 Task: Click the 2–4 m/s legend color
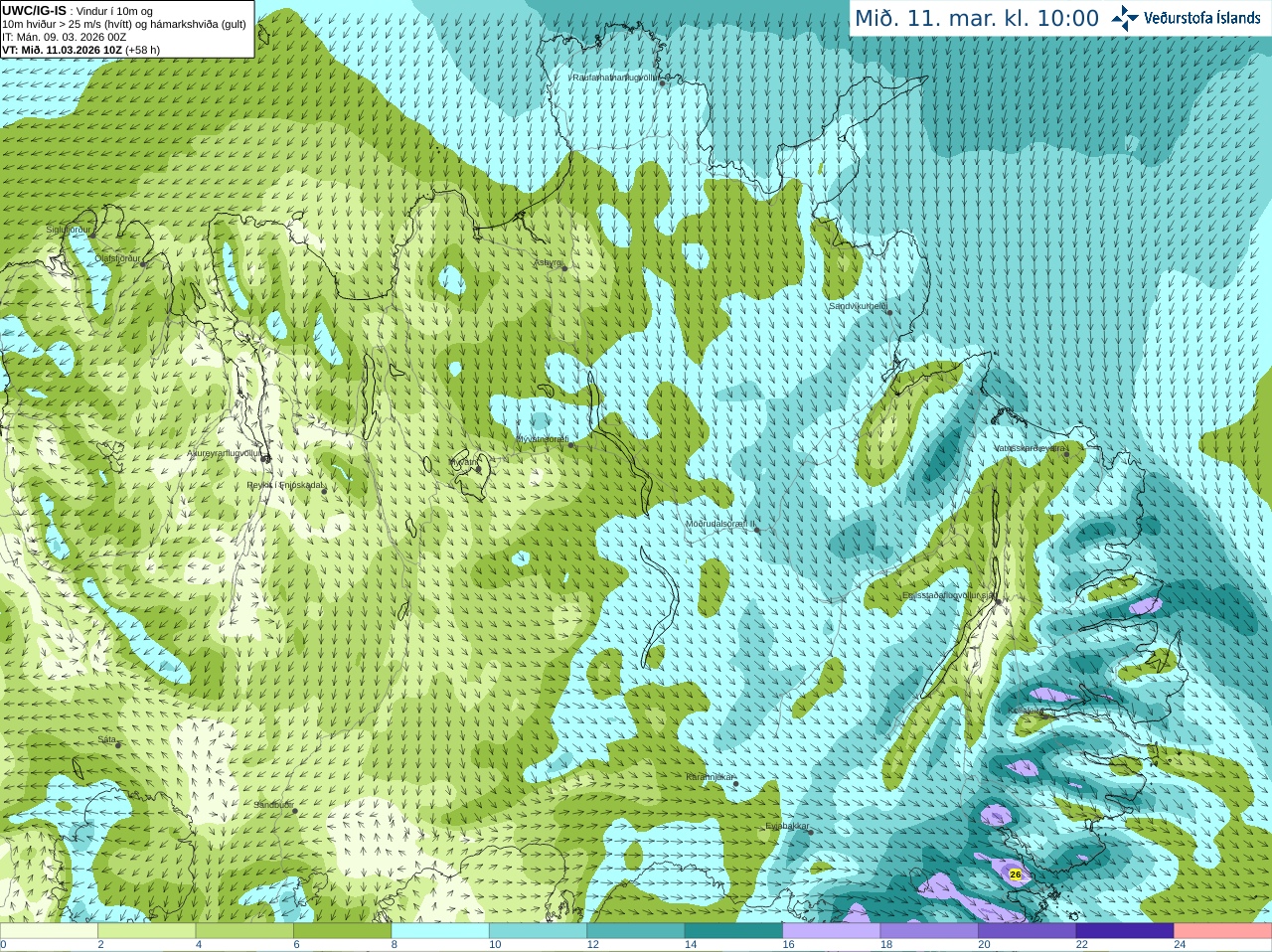pos(146,931)
